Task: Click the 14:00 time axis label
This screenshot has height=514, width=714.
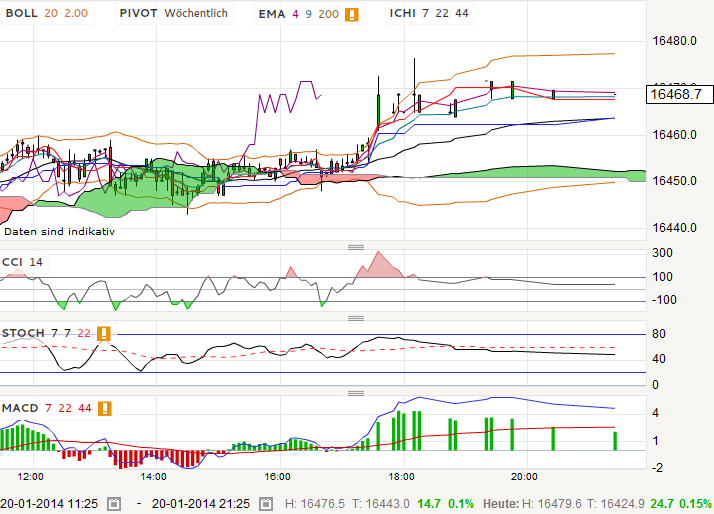Action: pos(153,477)
